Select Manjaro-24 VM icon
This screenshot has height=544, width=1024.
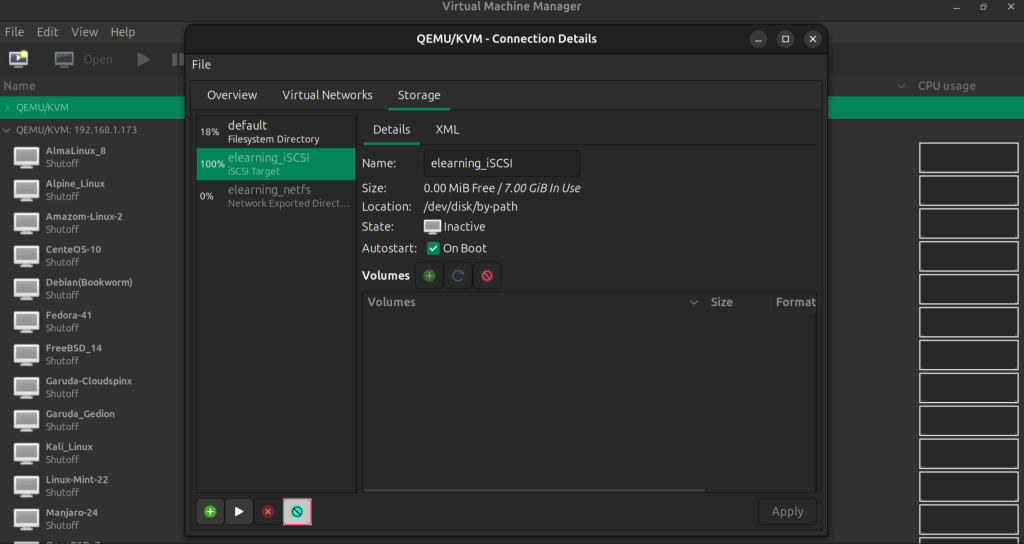27,519
